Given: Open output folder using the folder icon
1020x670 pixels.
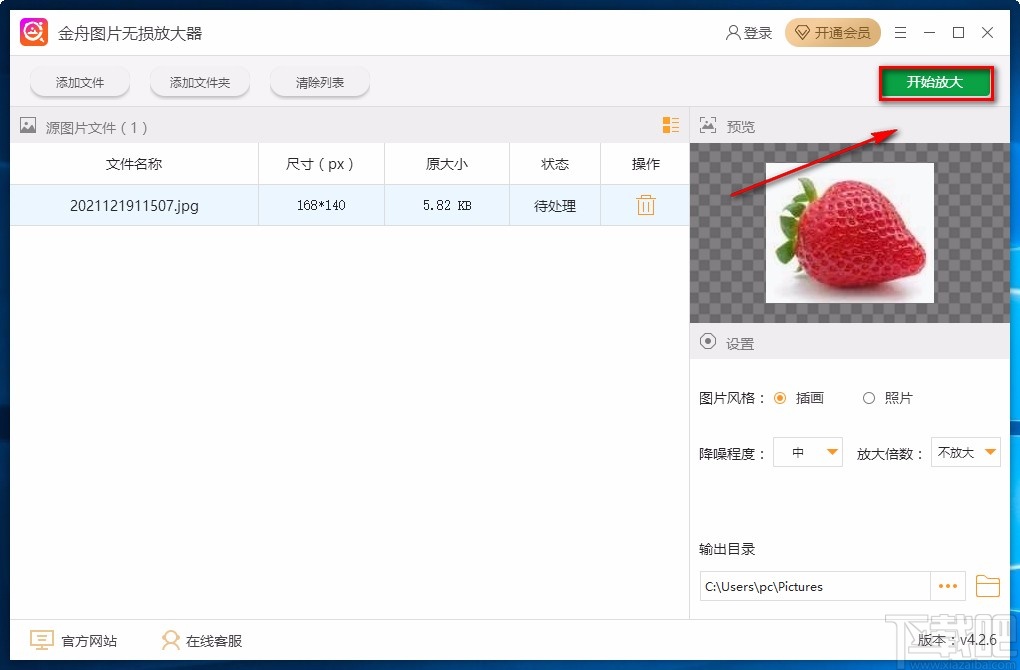Looking at the screenshot, I should [x=987, y=586].
